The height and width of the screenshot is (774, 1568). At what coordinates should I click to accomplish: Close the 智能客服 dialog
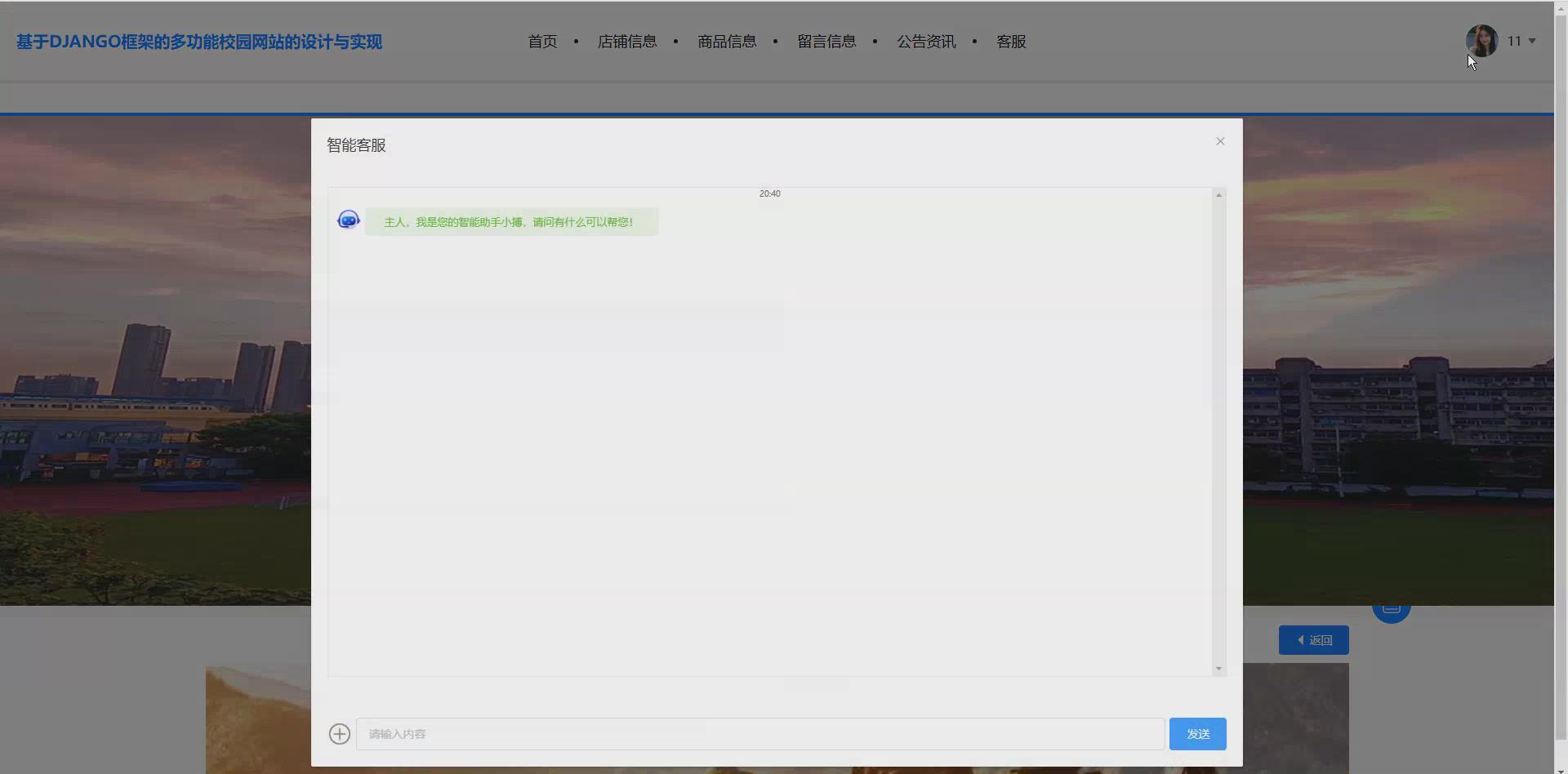click(1220, 140)
